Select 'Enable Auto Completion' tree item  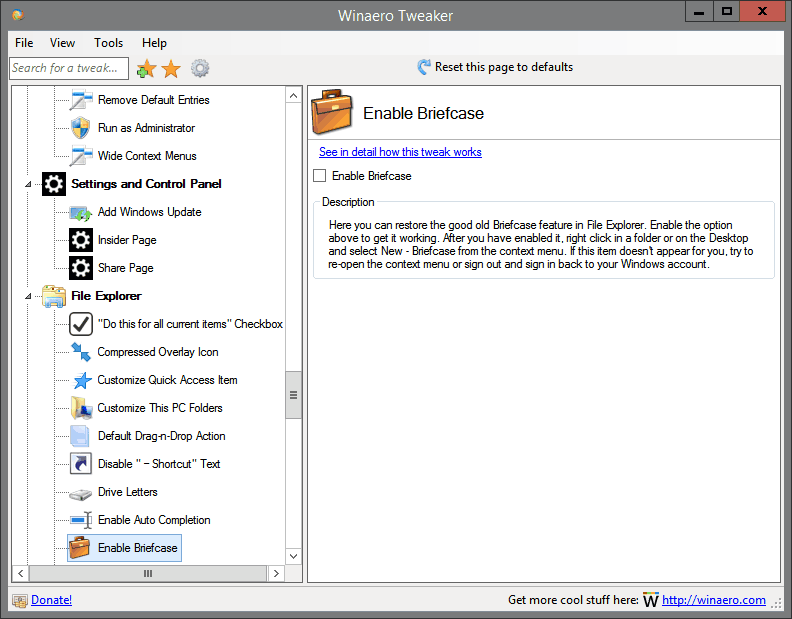(154, 520)
